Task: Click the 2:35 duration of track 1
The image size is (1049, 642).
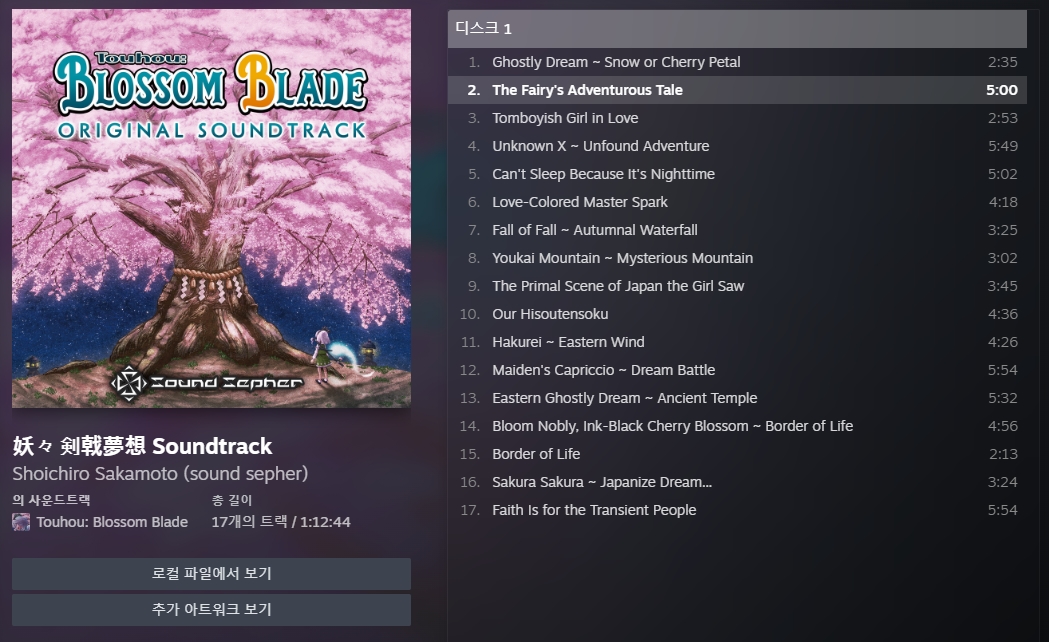Action: (1003, 62)
